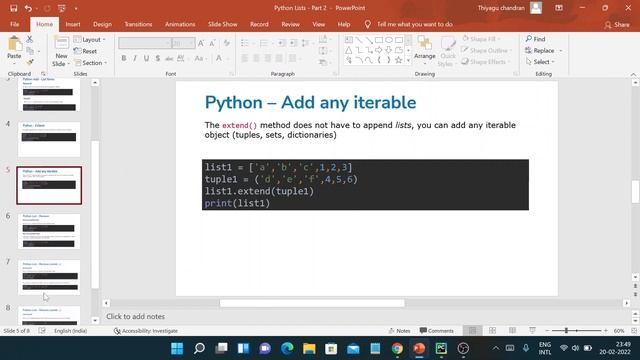Select slide 6 thumbnail
The height and width of the screenshot is (360, 640).
[x=49, y=231]
